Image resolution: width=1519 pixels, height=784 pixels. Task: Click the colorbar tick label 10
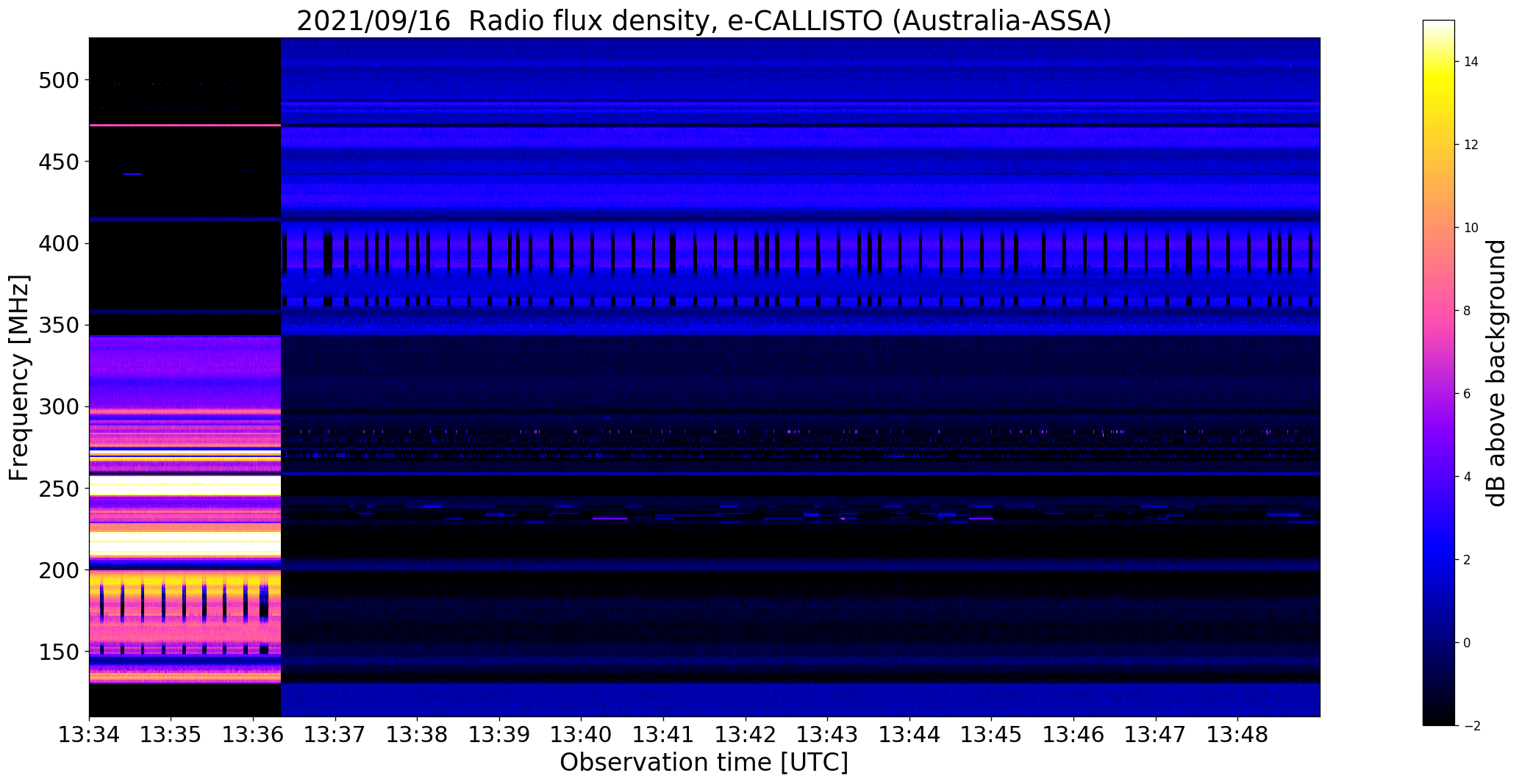1471,228
